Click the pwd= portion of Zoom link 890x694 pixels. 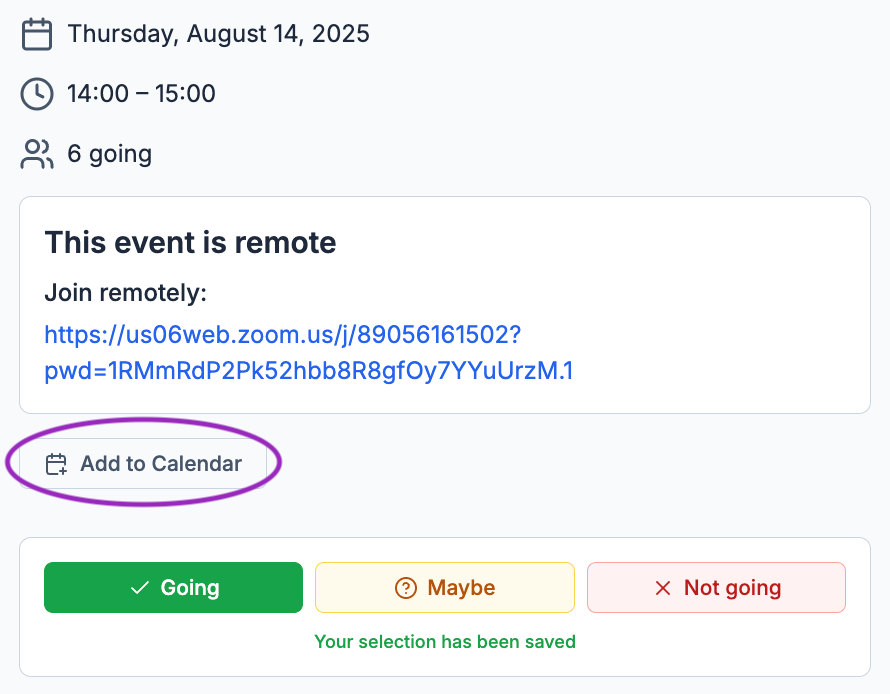[309, 371]
